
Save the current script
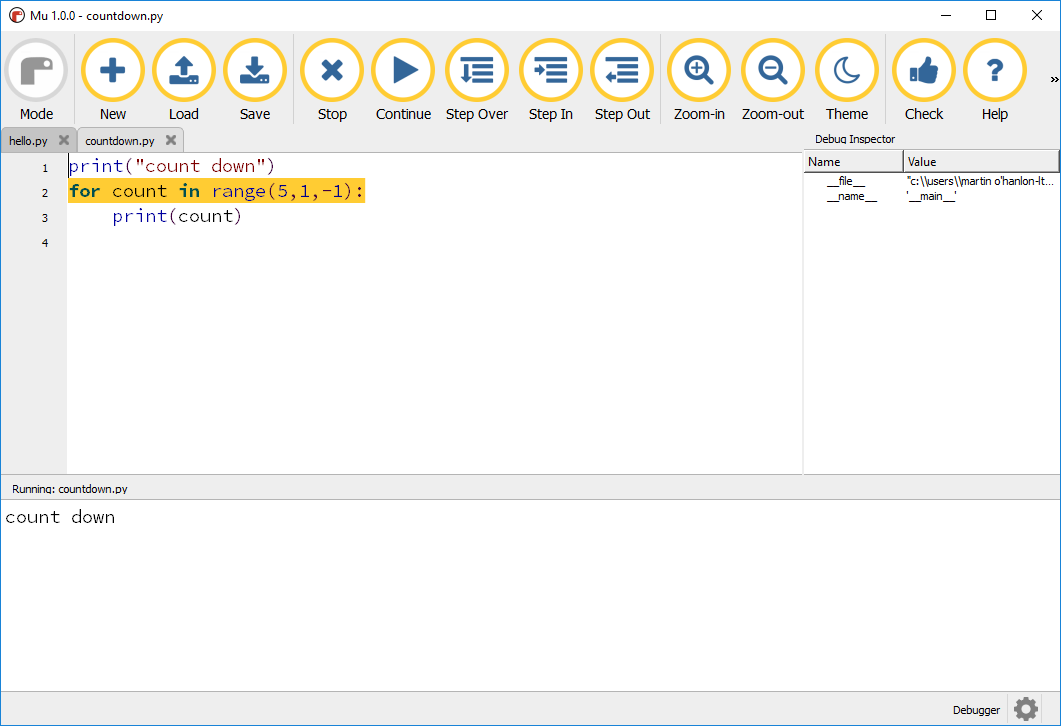click(255, 71)
